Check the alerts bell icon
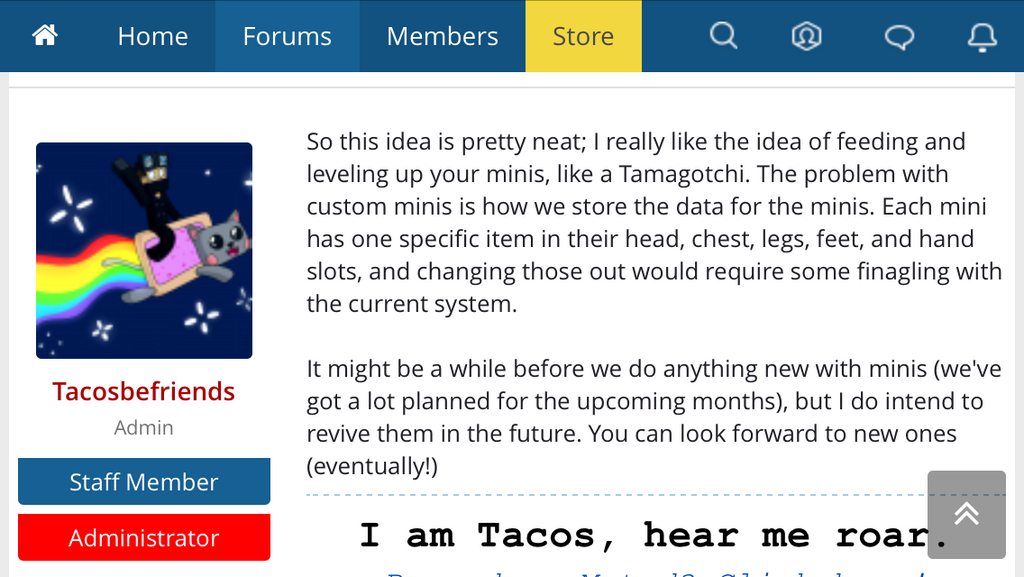1024x577 pixels. 982,37
